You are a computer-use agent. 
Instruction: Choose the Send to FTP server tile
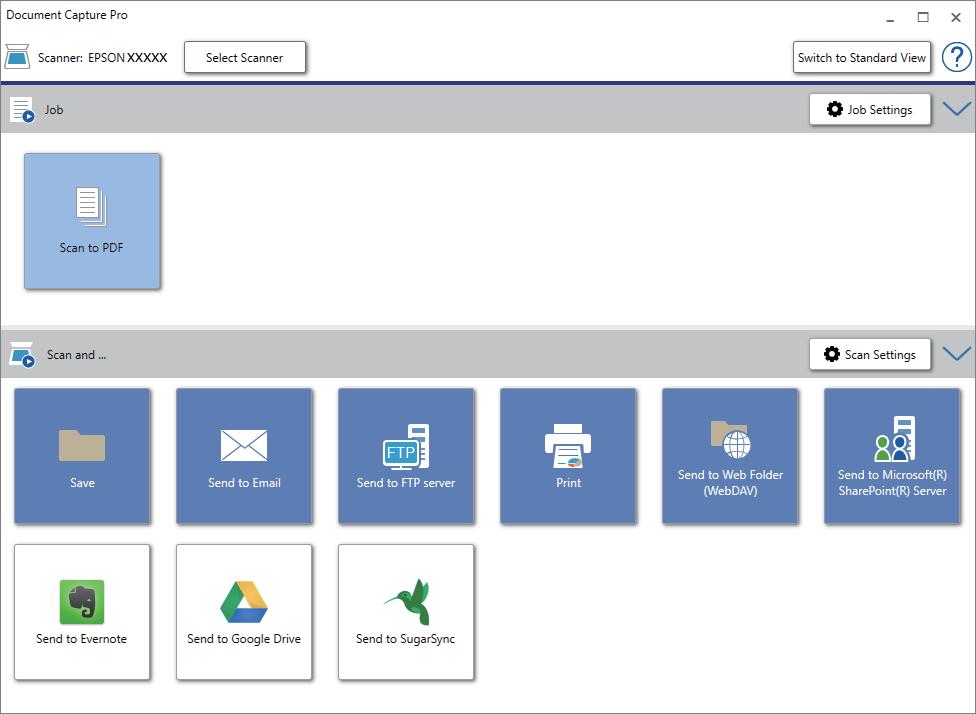406,456
